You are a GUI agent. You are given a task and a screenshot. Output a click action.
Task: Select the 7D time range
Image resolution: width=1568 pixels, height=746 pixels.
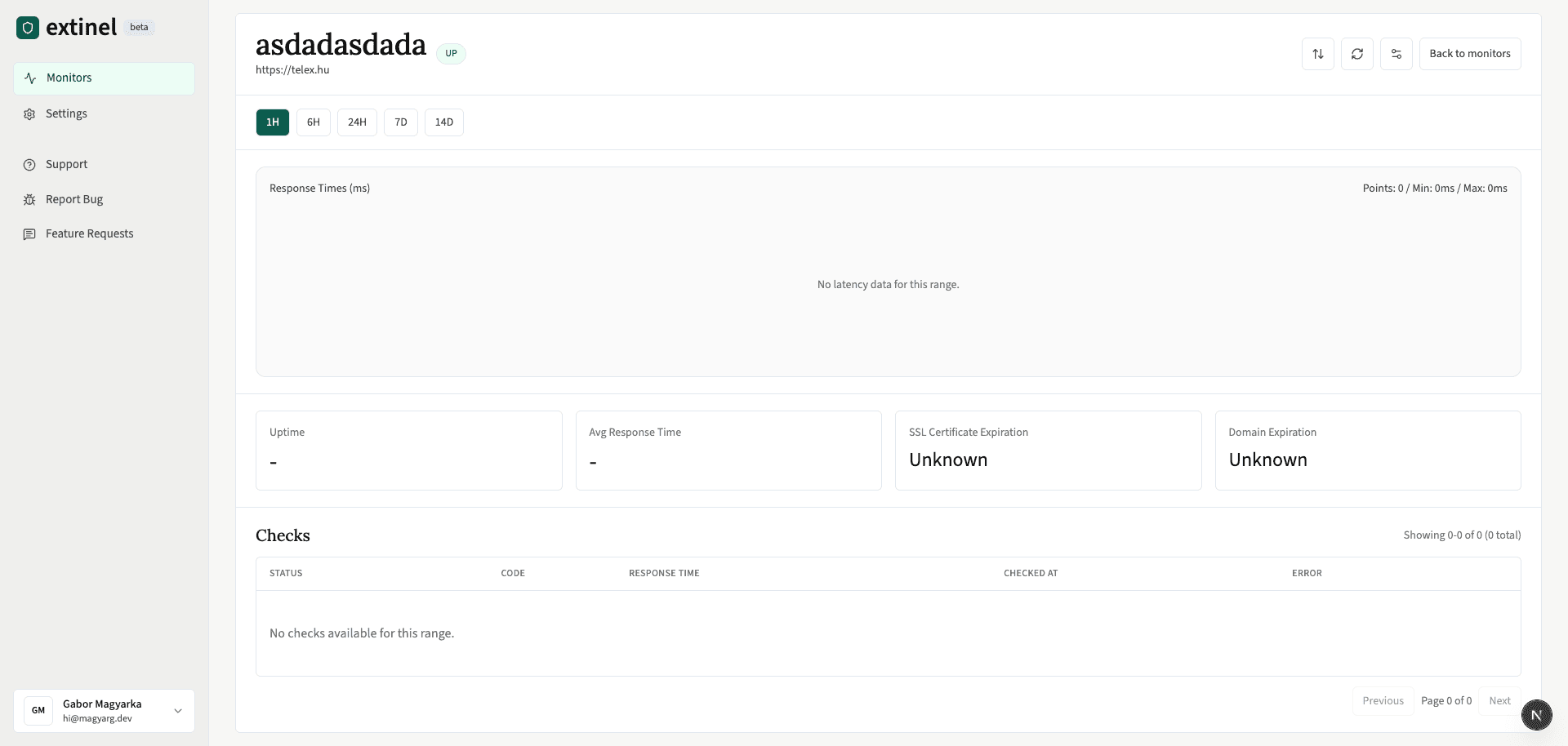click(x=400, y=122)
